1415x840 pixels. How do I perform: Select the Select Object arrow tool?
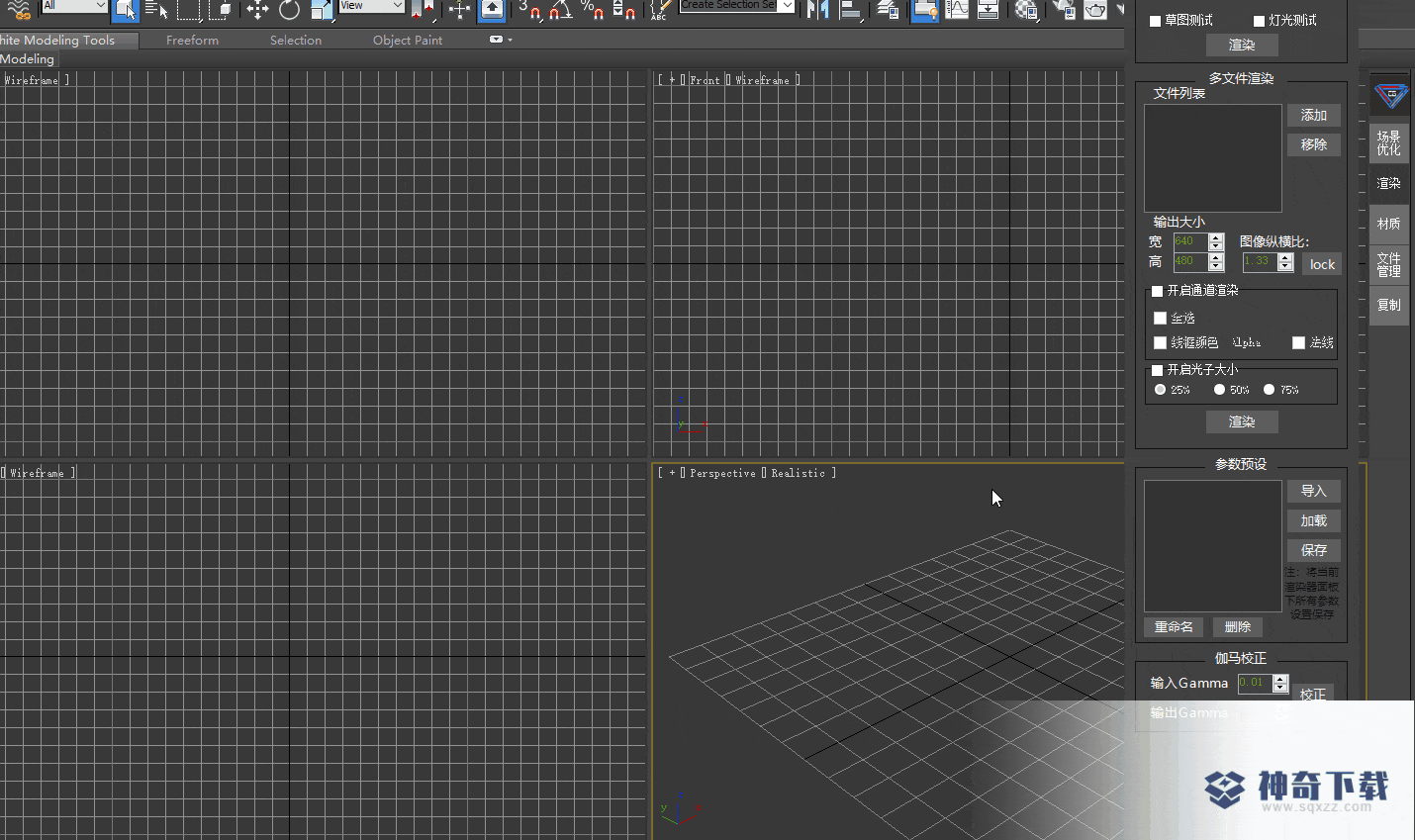coord(125,10)
